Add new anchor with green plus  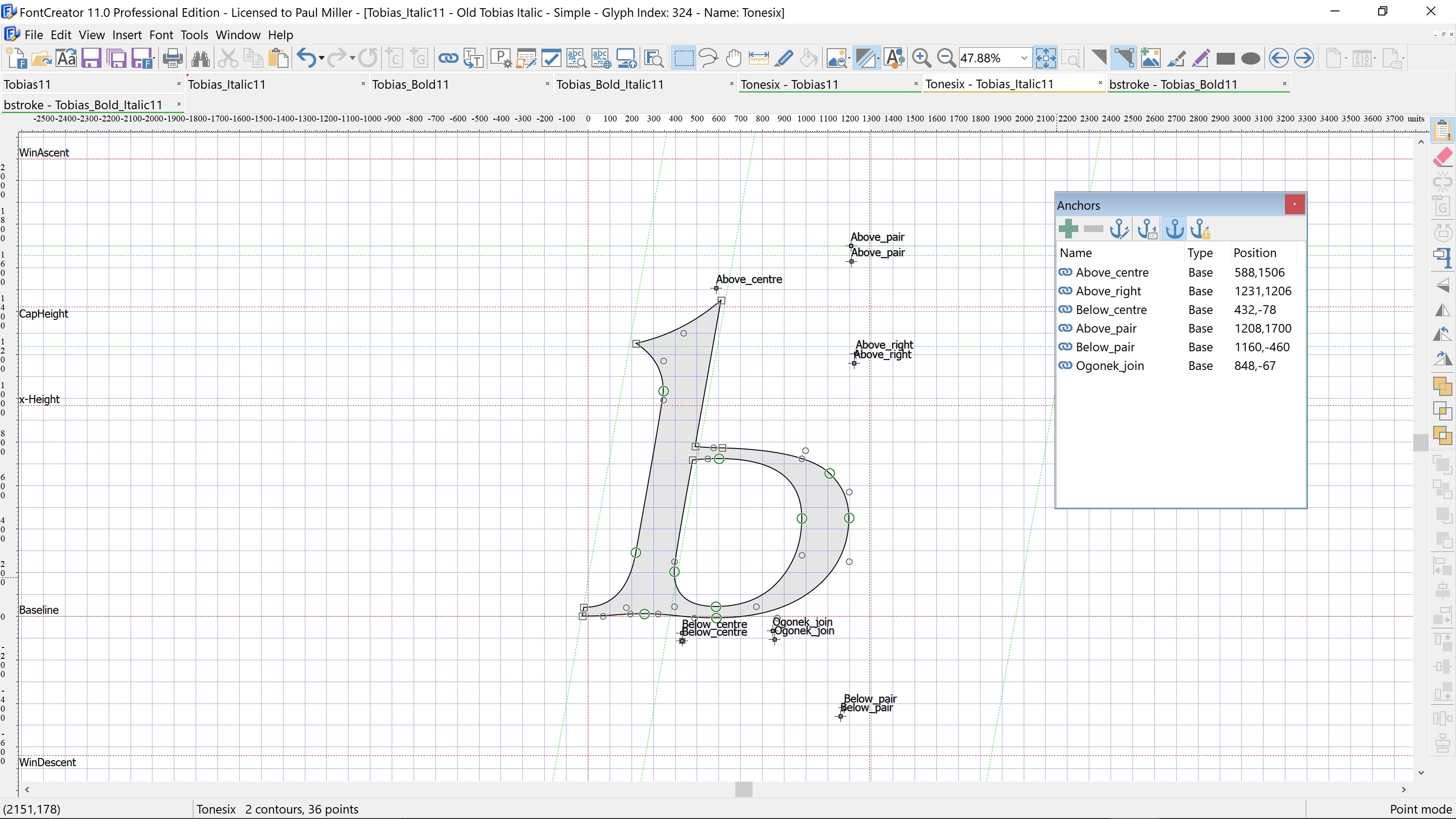pos(1068,229)
